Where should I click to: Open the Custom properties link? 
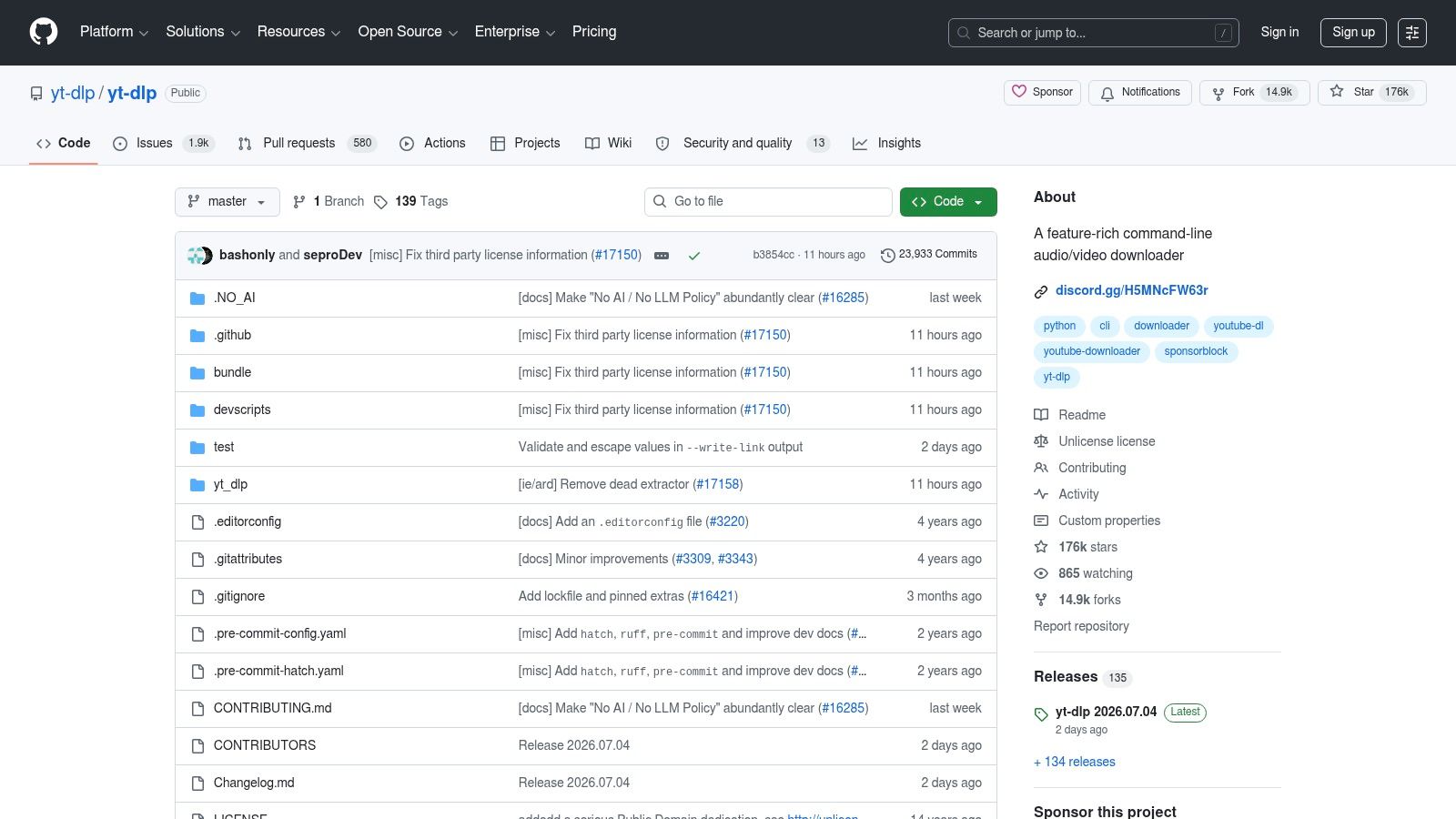coord(1109,521)
